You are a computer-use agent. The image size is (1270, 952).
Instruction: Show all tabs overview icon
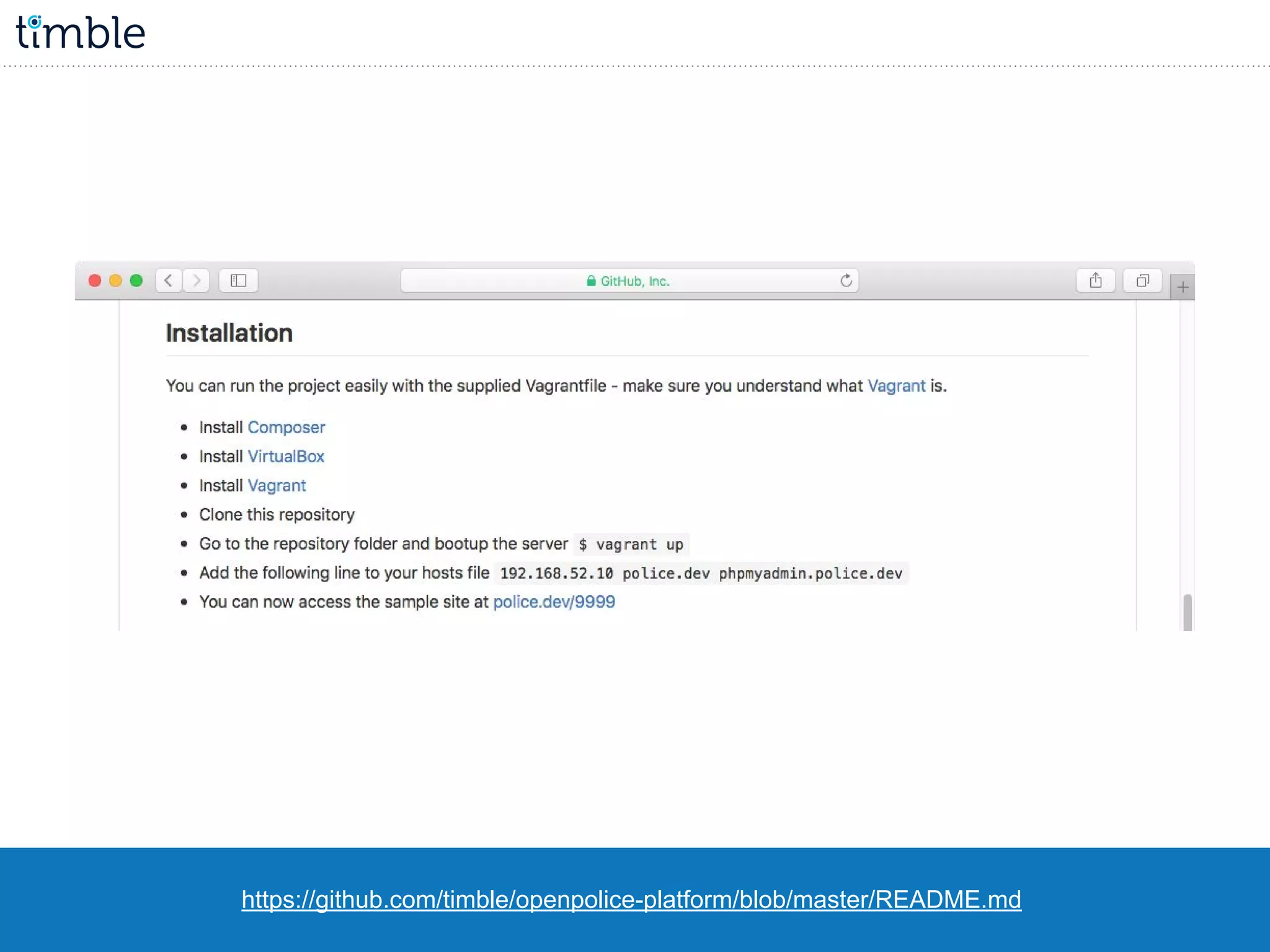coord(1142,281)
